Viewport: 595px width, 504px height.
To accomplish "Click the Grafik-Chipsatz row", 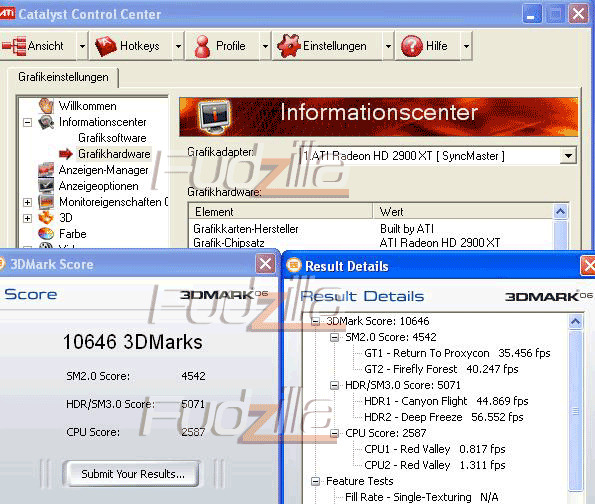I will click(371, 243).
